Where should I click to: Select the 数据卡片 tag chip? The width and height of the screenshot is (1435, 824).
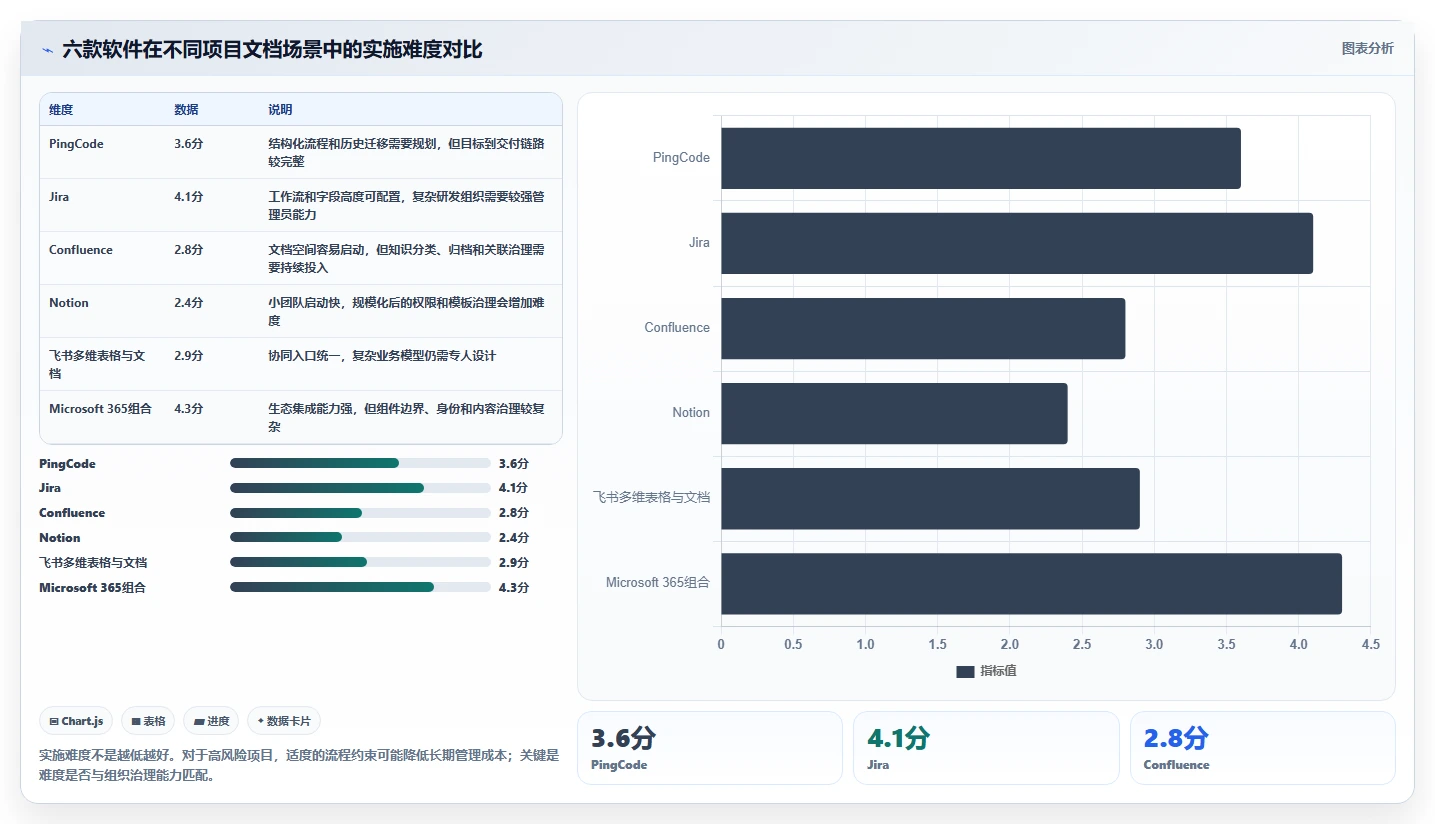tap(284, 721)
